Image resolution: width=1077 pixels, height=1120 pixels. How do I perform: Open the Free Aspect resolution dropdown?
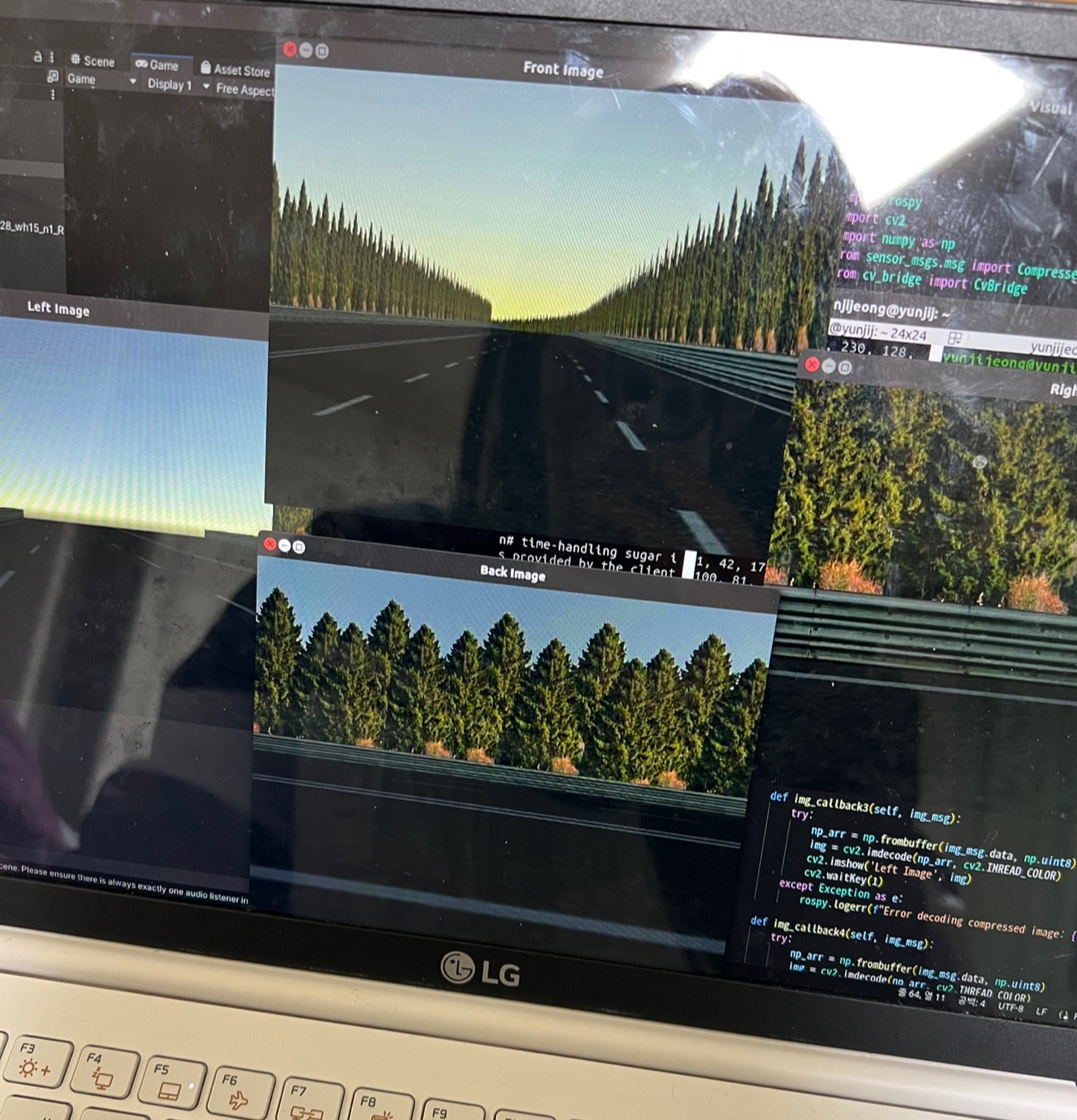click(244, 89)
